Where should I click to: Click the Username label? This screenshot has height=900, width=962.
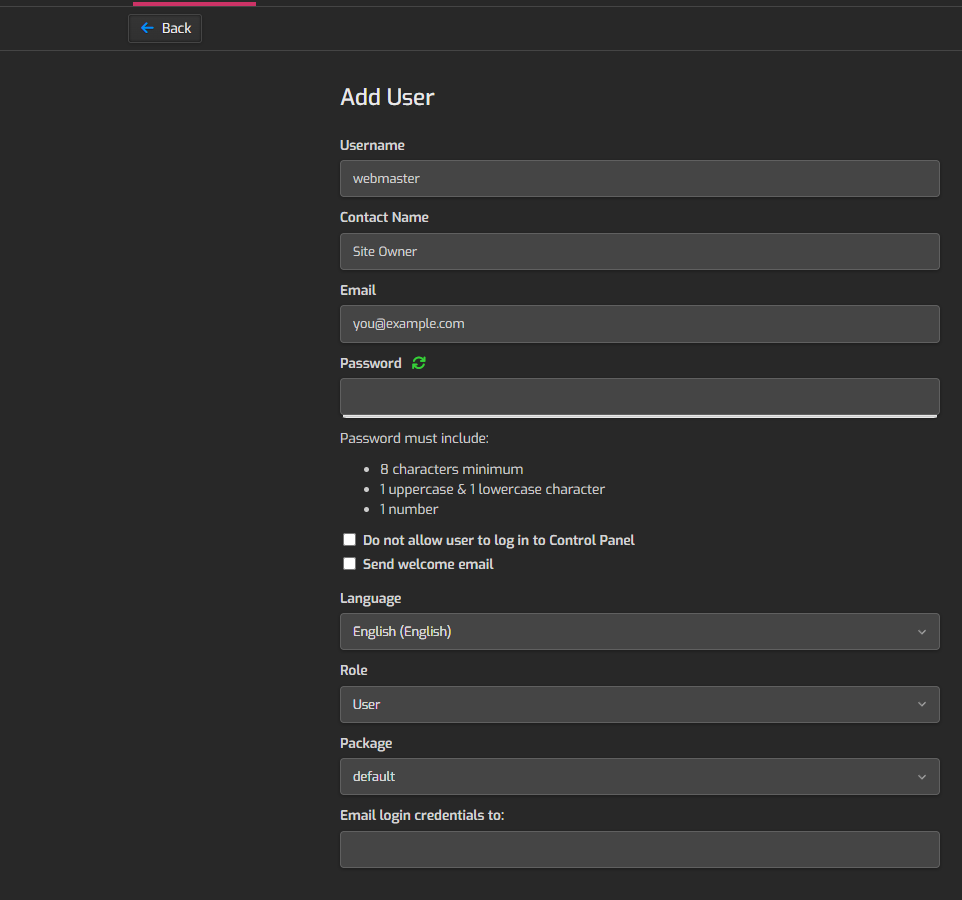pos(372,145)
